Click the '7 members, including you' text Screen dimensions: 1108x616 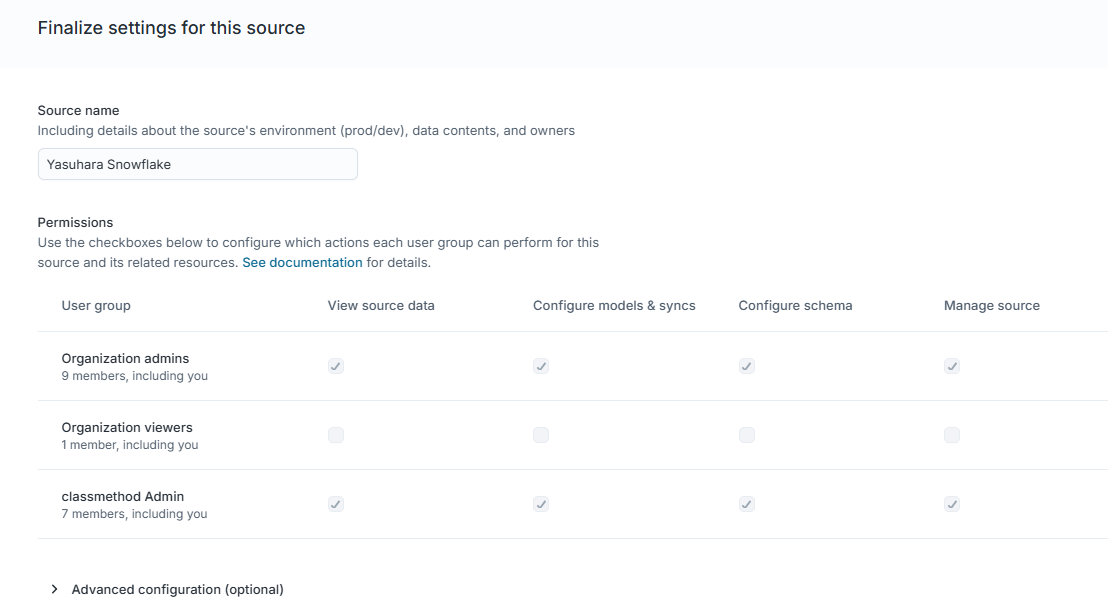tap(134, 514)
